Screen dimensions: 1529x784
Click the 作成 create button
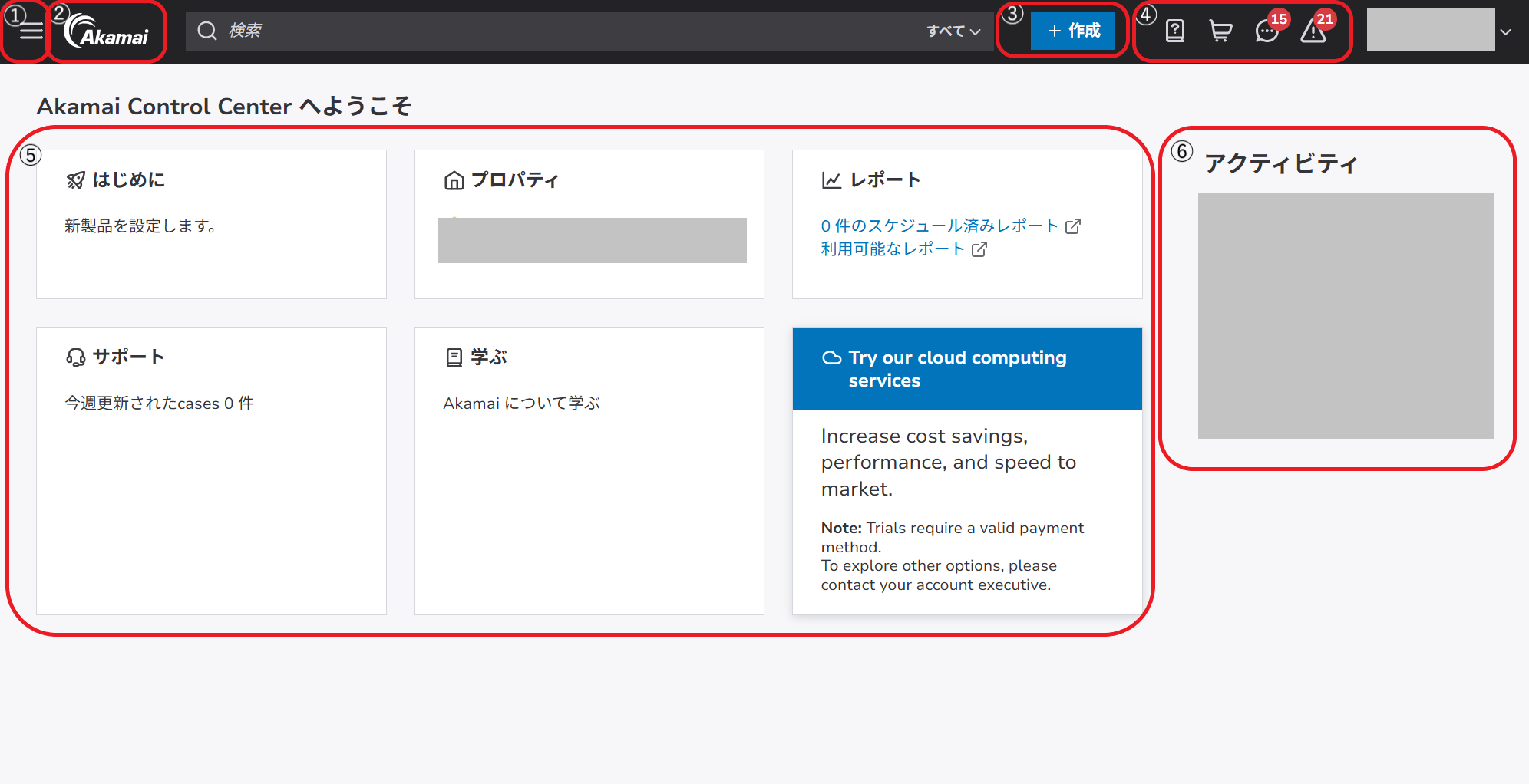click(x=1073, y=31)
